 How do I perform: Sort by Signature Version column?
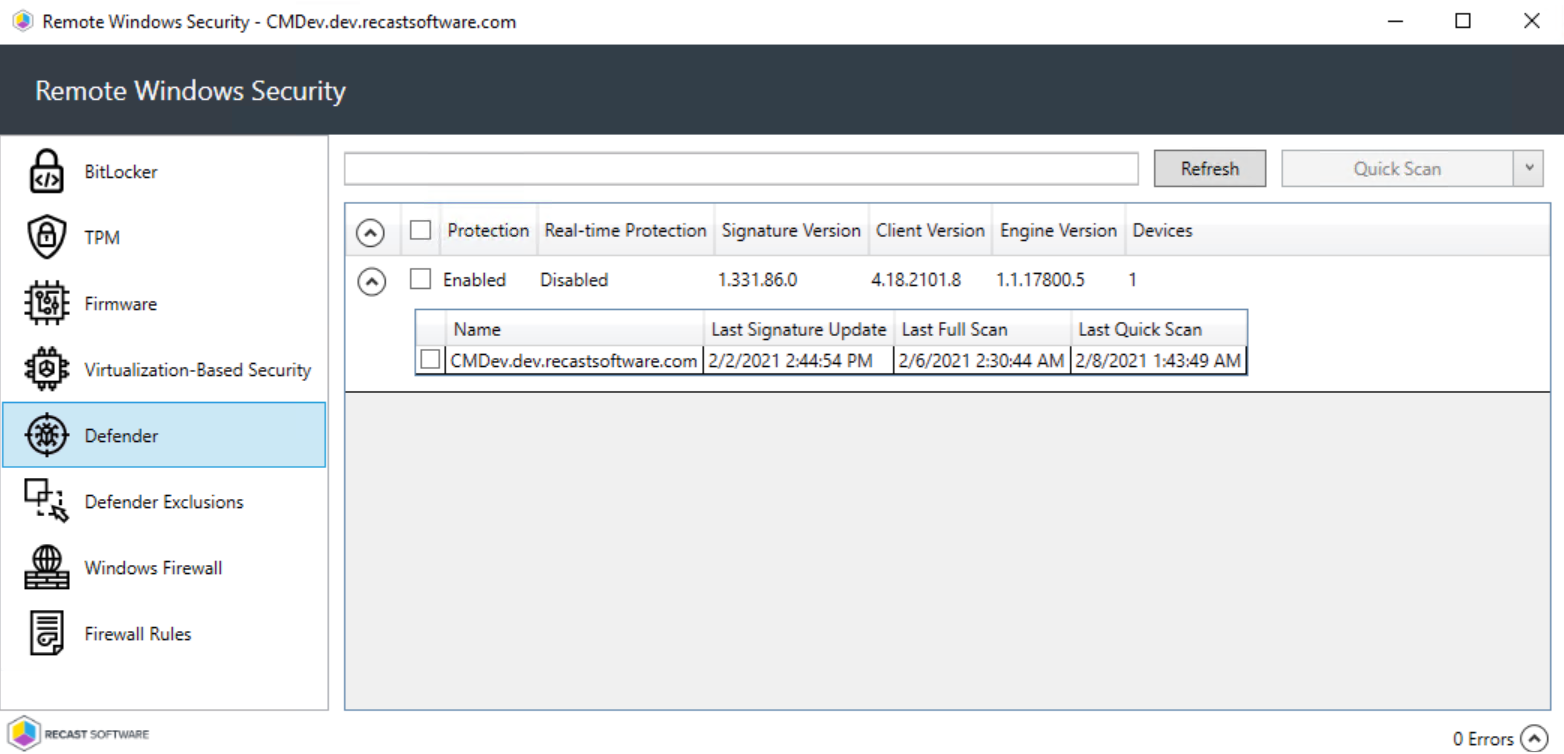point(791,231)
